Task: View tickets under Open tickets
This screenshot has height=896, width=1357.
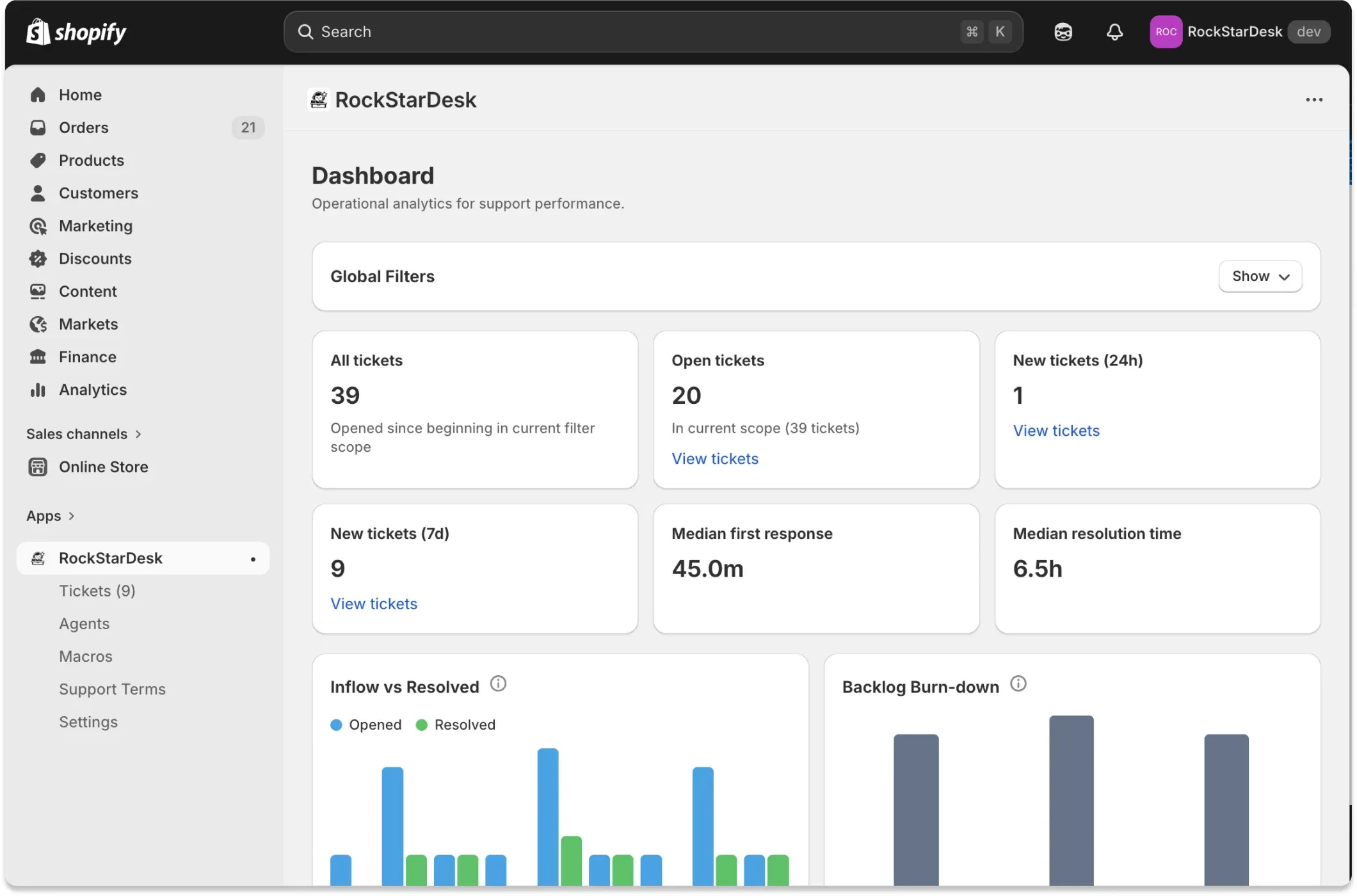Action: pos(714,458)
